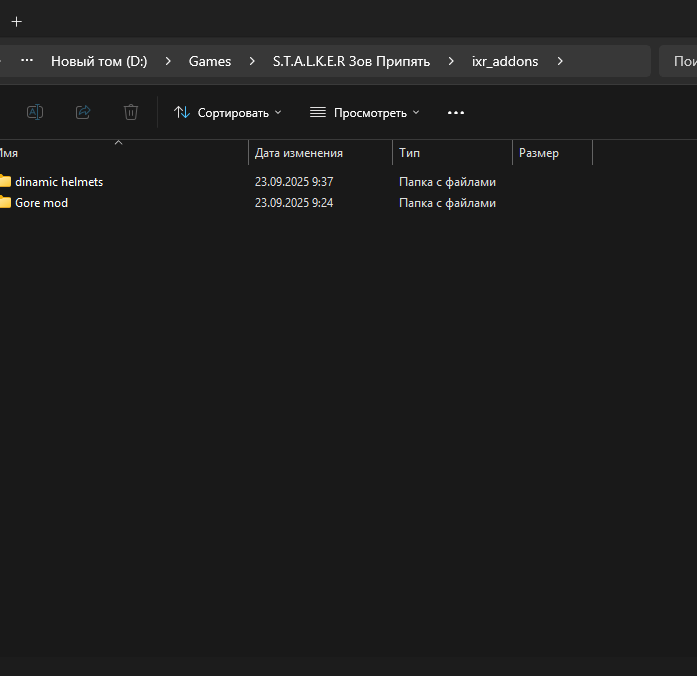The width and height of the screenshot is (697, 676).
Task: Add a new tab with the plus button
Action: [17, 21]
